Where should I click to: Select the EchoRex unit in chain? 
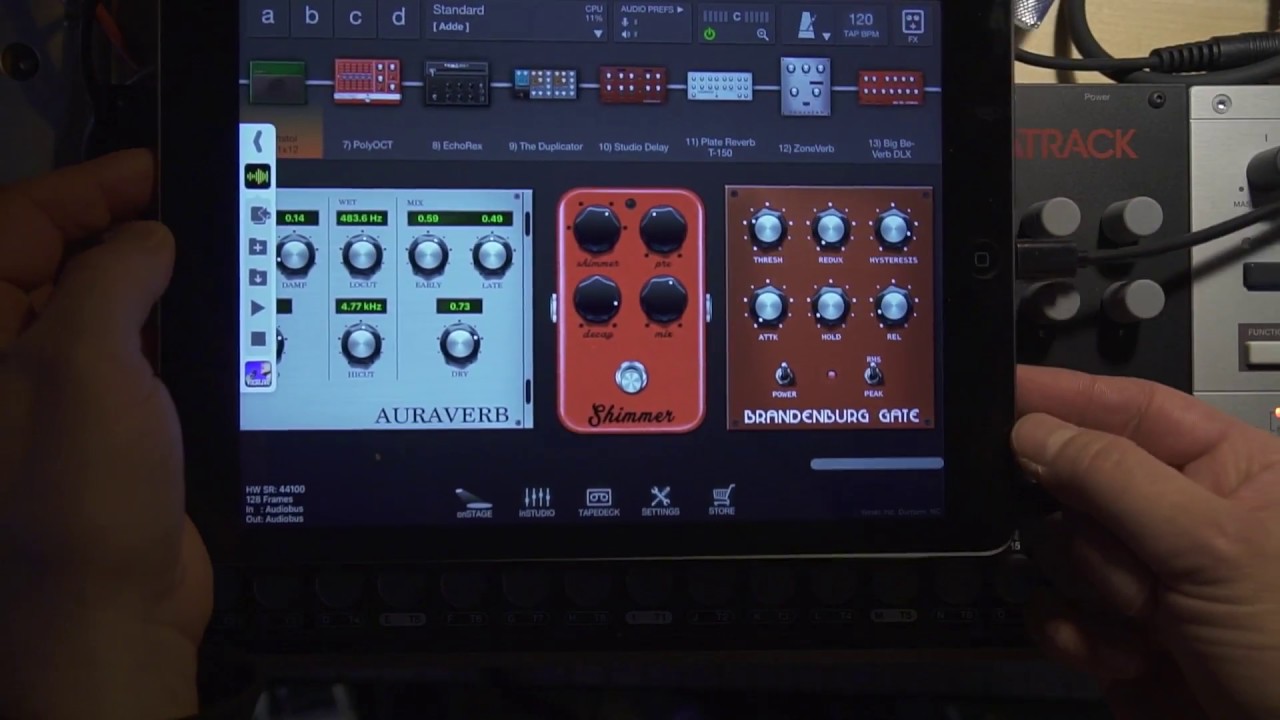[457, 84]
